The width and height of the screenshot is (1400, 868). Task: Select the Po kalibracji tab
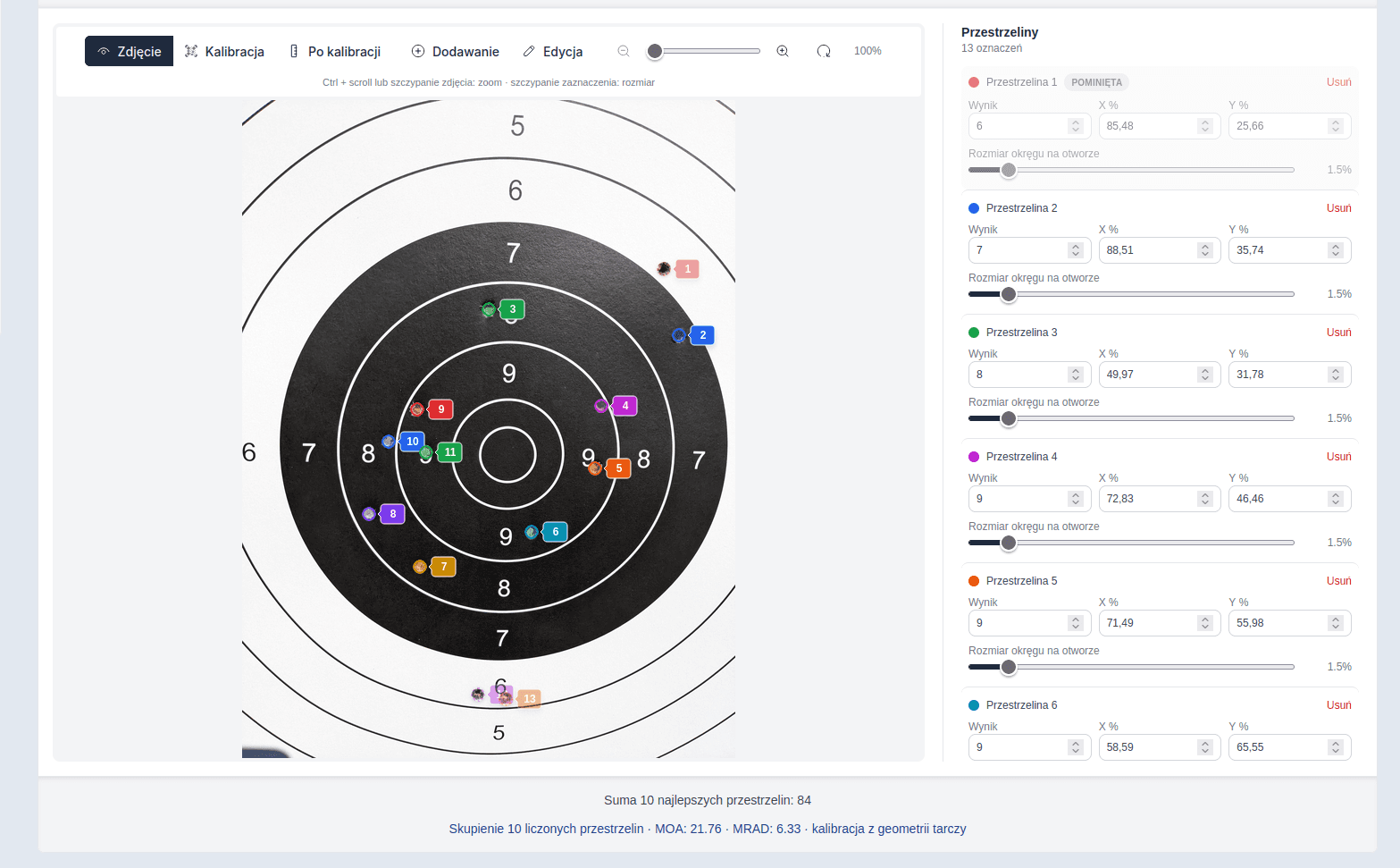click(x=335, y=51)
